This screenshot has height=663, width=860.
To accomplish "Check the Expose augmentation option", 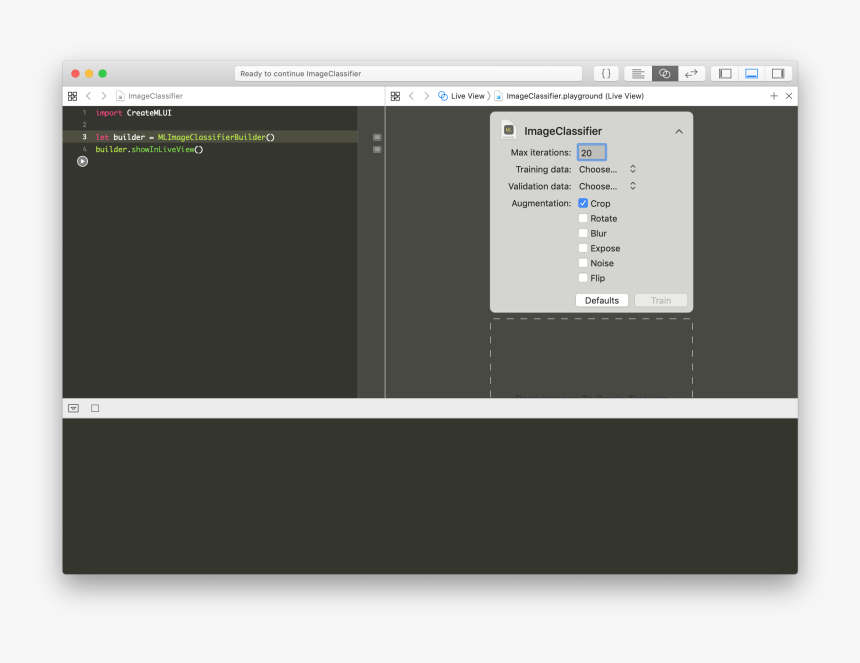I will click(583, 248).
